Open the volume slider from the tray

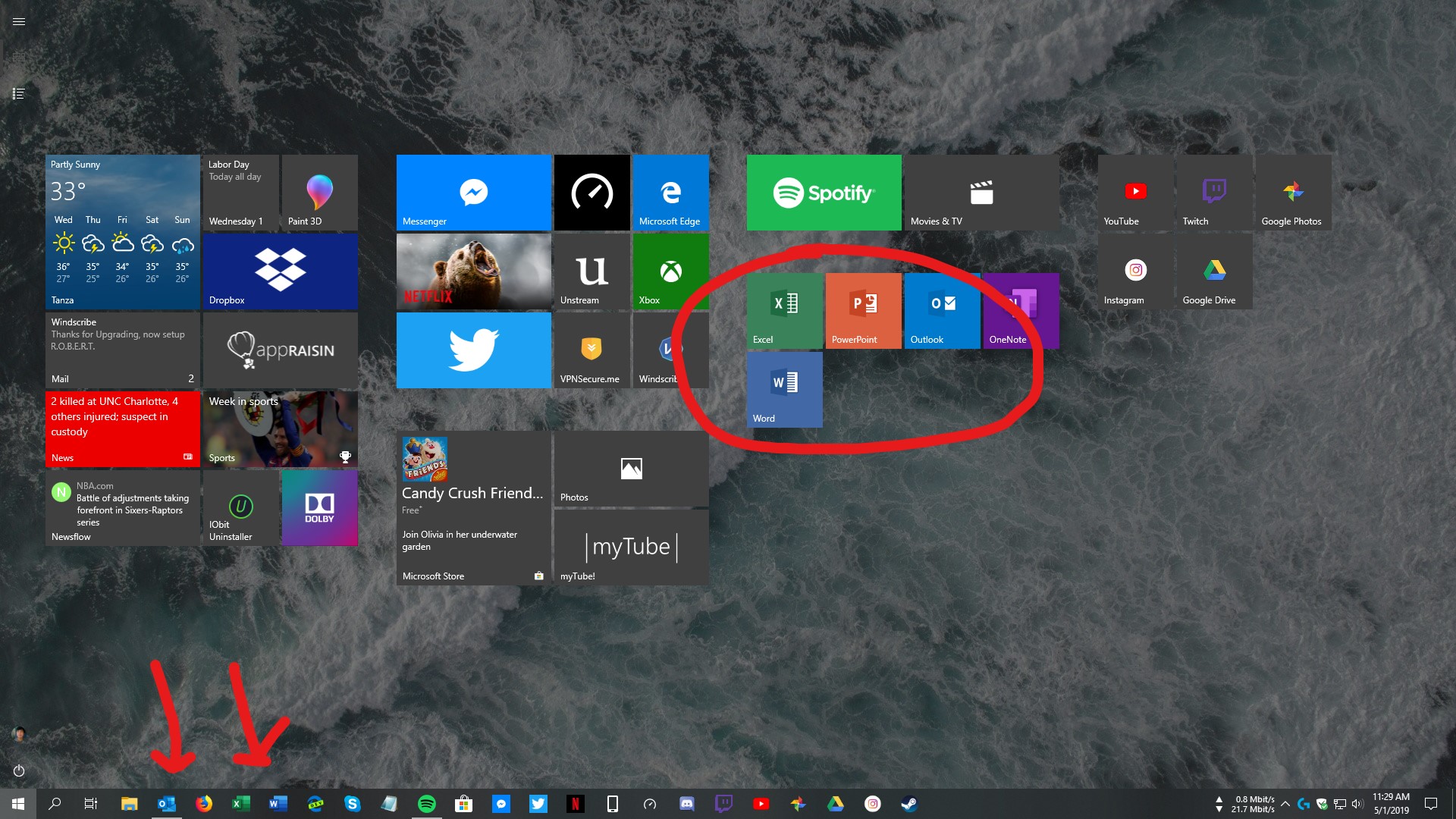coord(1357,803)
